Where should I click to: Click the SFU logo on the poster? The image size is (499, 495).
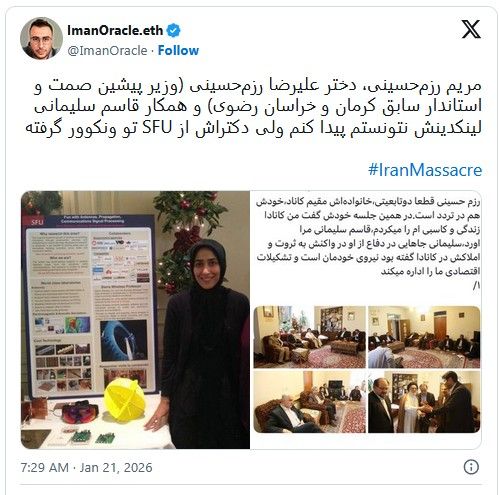pos(37,222)
